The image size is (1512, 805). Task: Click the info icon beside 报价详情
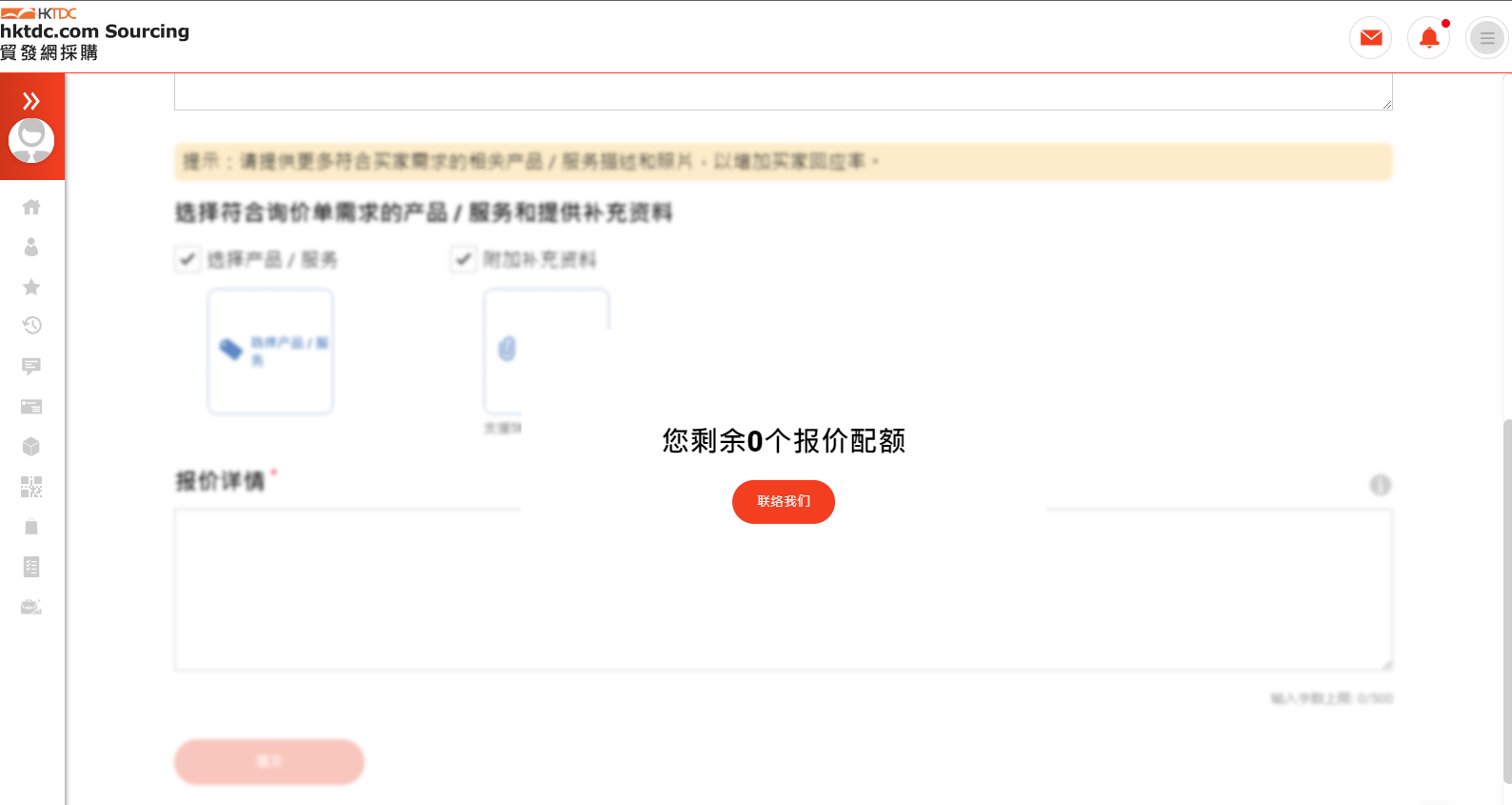1381,485
